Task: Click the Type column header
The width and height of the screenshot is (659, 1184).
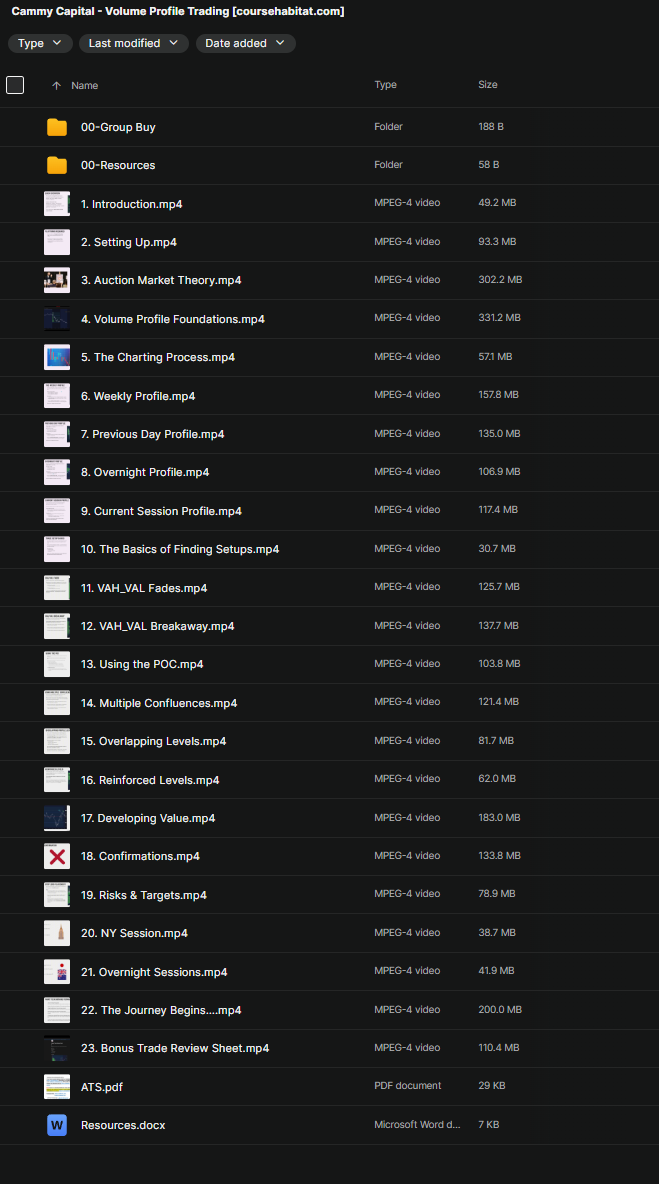Action: click(x=385, y=85)
